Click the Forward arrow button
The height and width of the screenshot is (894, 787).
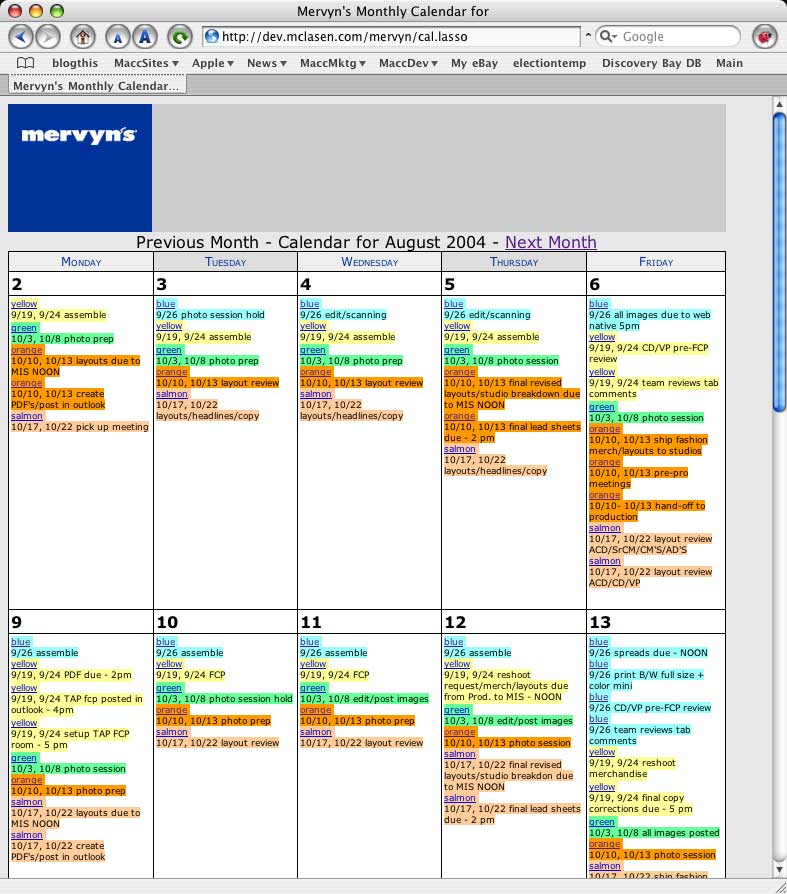pos(48,37)
